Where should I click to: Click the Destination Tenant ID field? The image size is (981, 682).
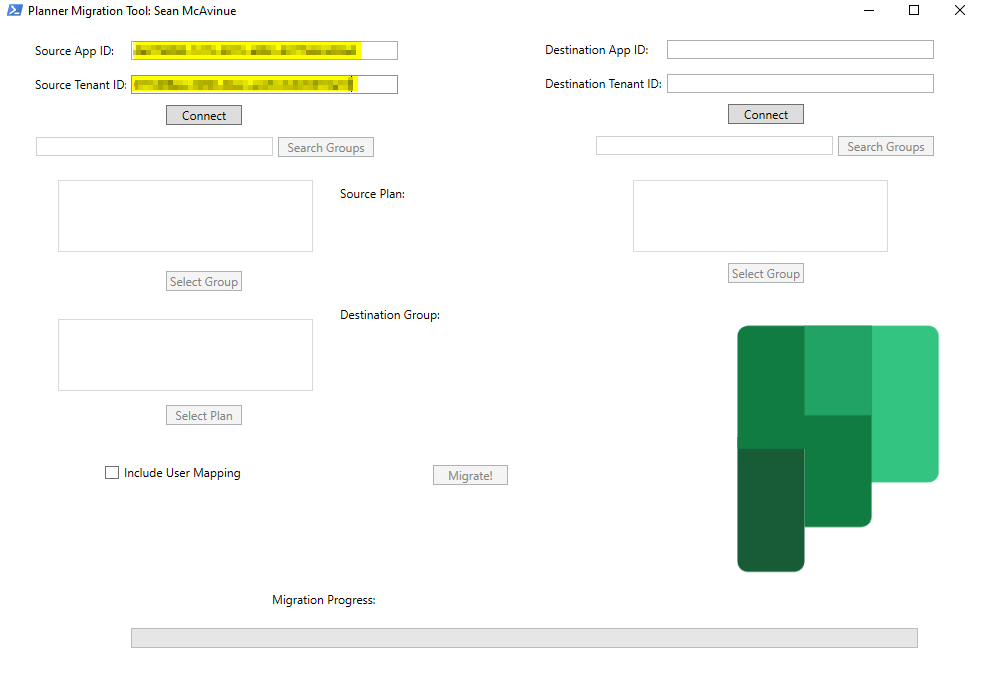coord(799,84)
